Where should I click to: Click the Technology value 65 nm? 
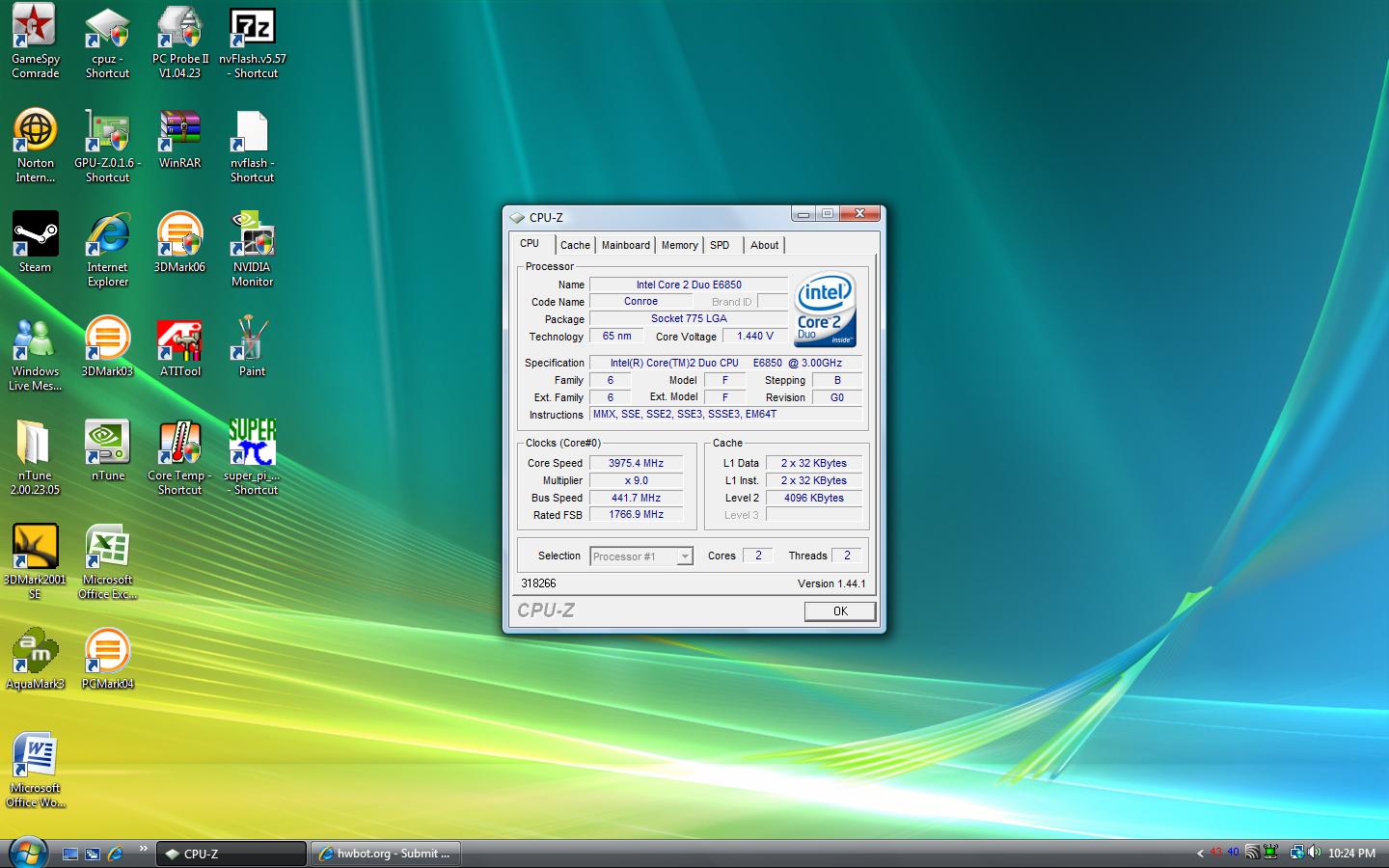point(616,337)
